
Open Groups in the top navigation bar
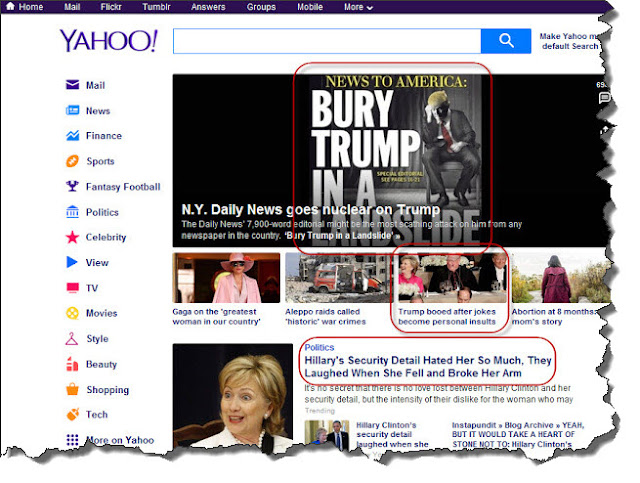261,7
